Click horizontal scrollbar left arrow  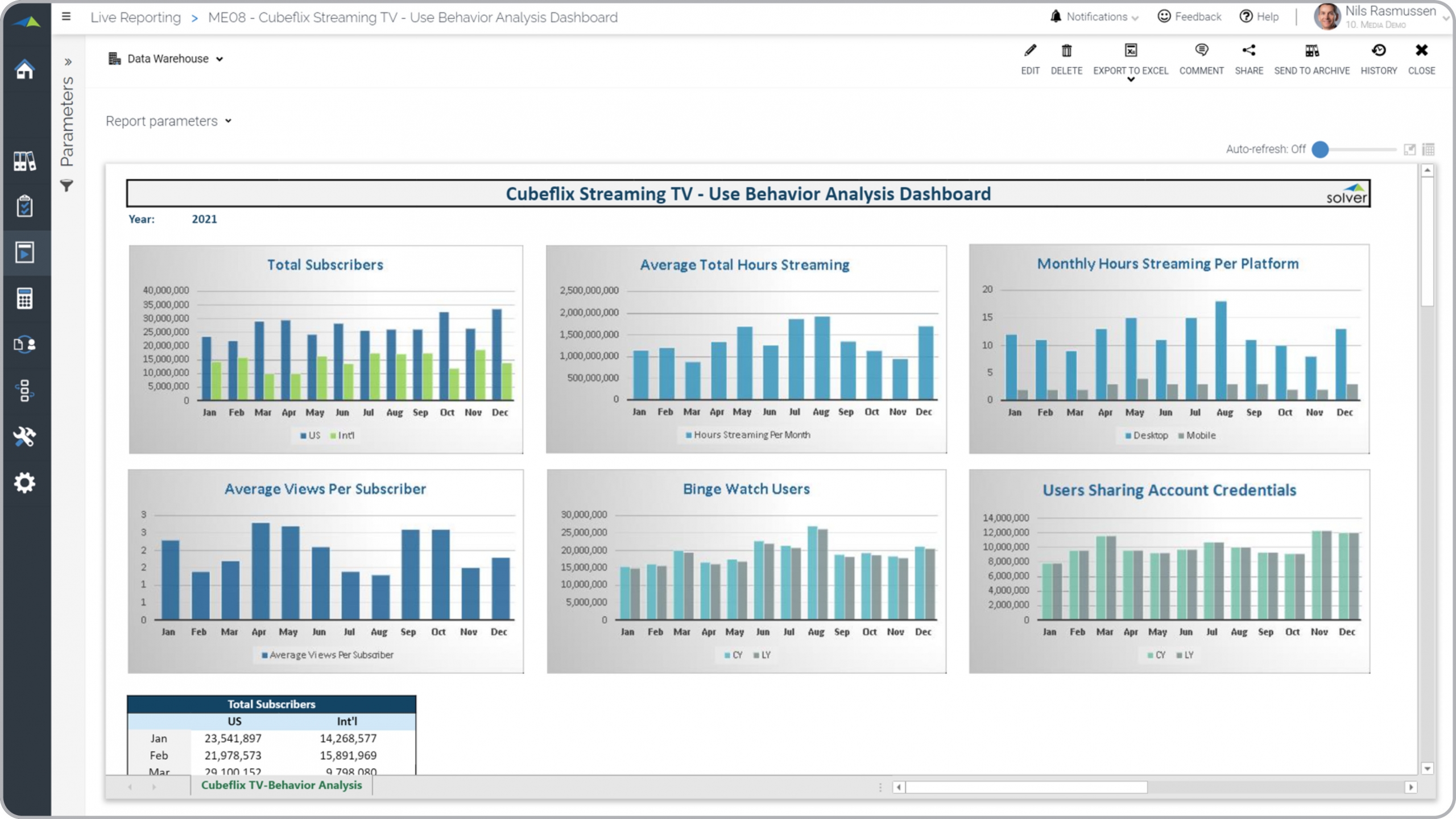coord(899,787)
